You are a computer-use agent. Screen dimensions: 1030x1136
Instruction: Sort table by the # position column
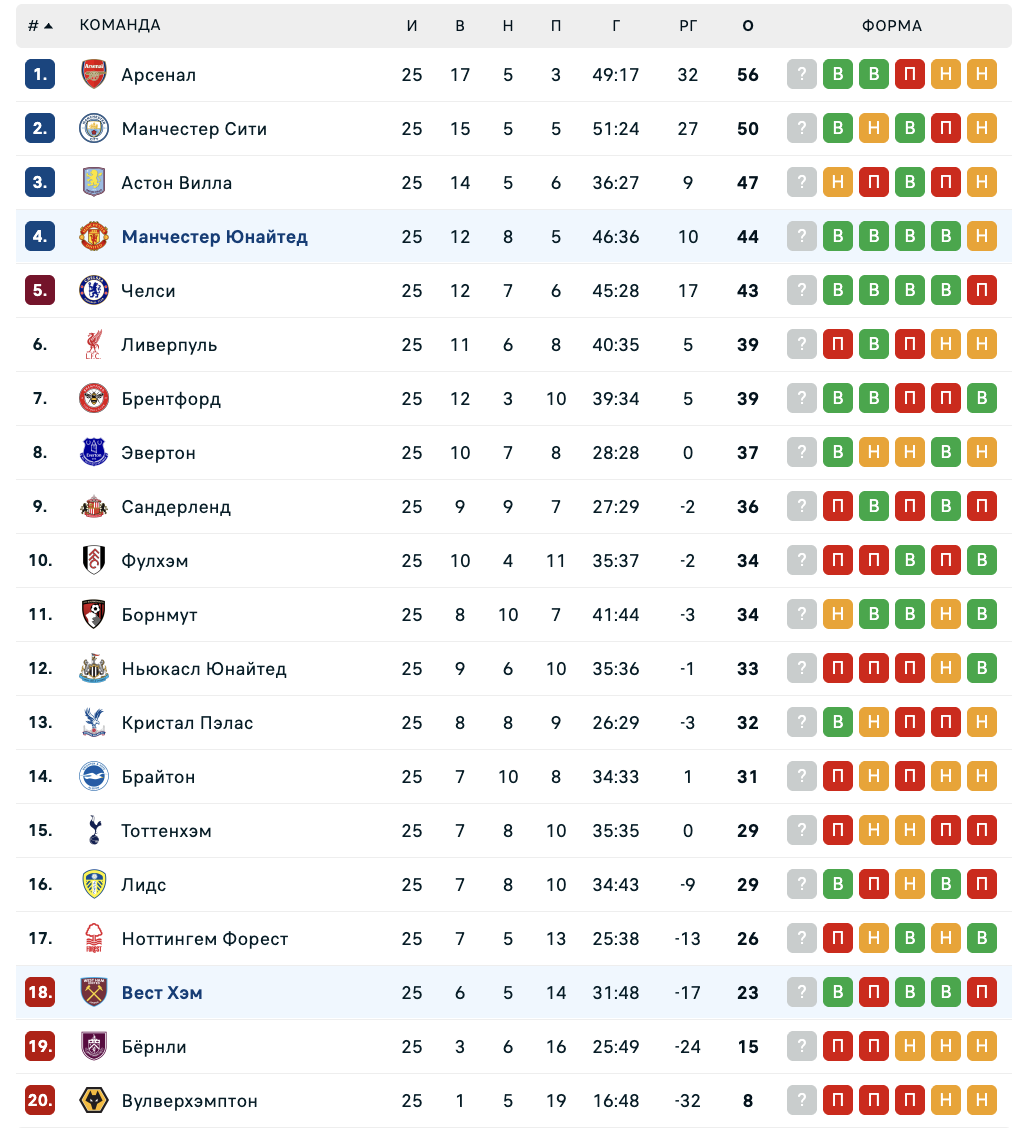40,26
